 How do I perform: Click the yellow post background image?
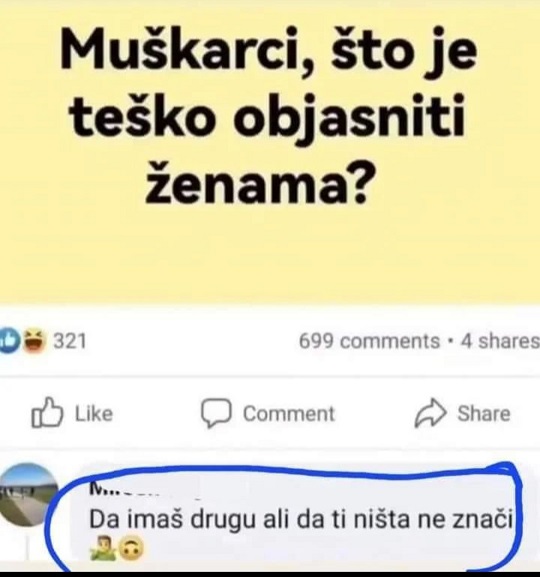(x=270, y=152)
